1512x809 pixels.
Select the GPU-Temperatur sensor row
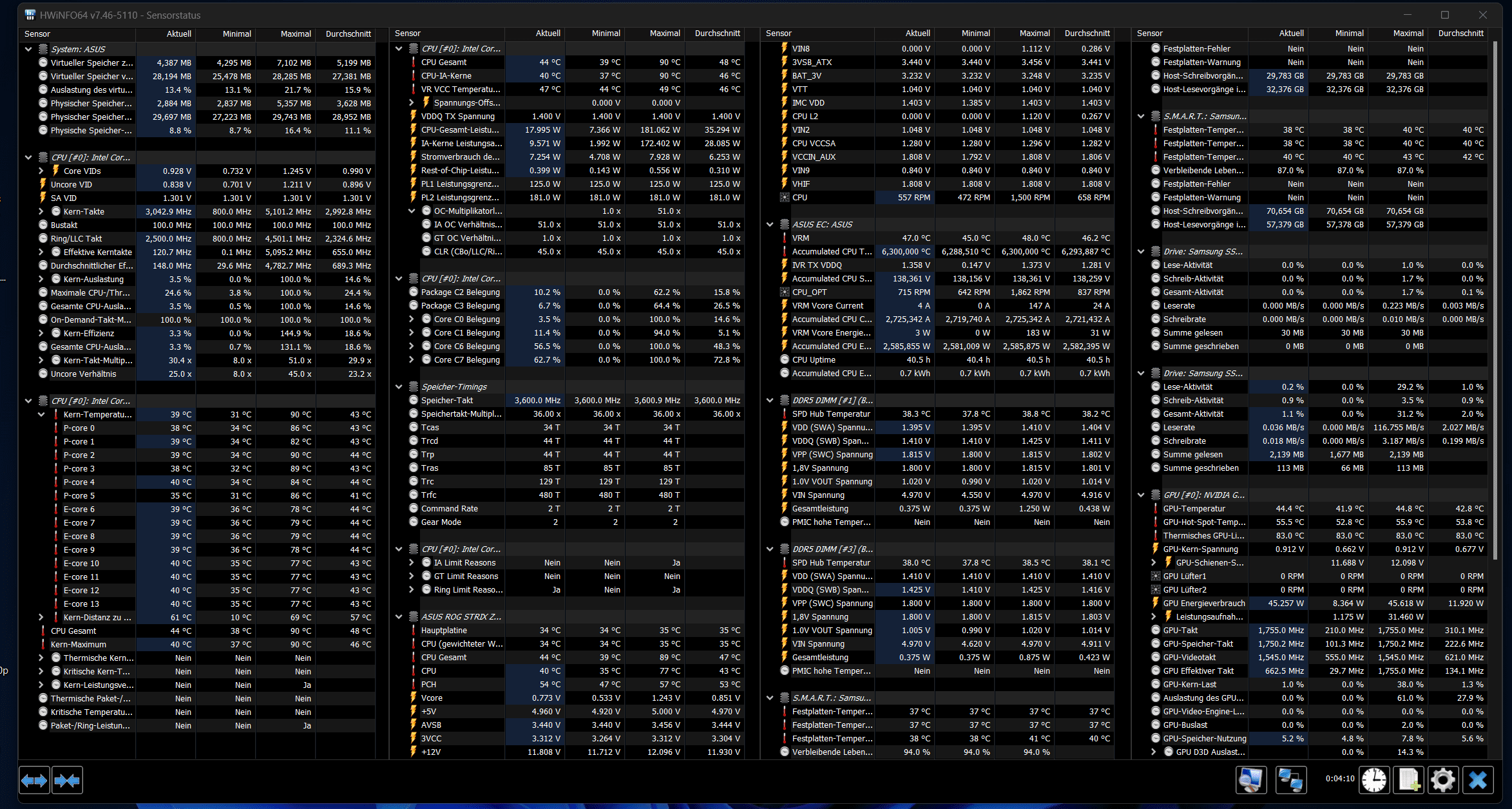click(1194, 508)
